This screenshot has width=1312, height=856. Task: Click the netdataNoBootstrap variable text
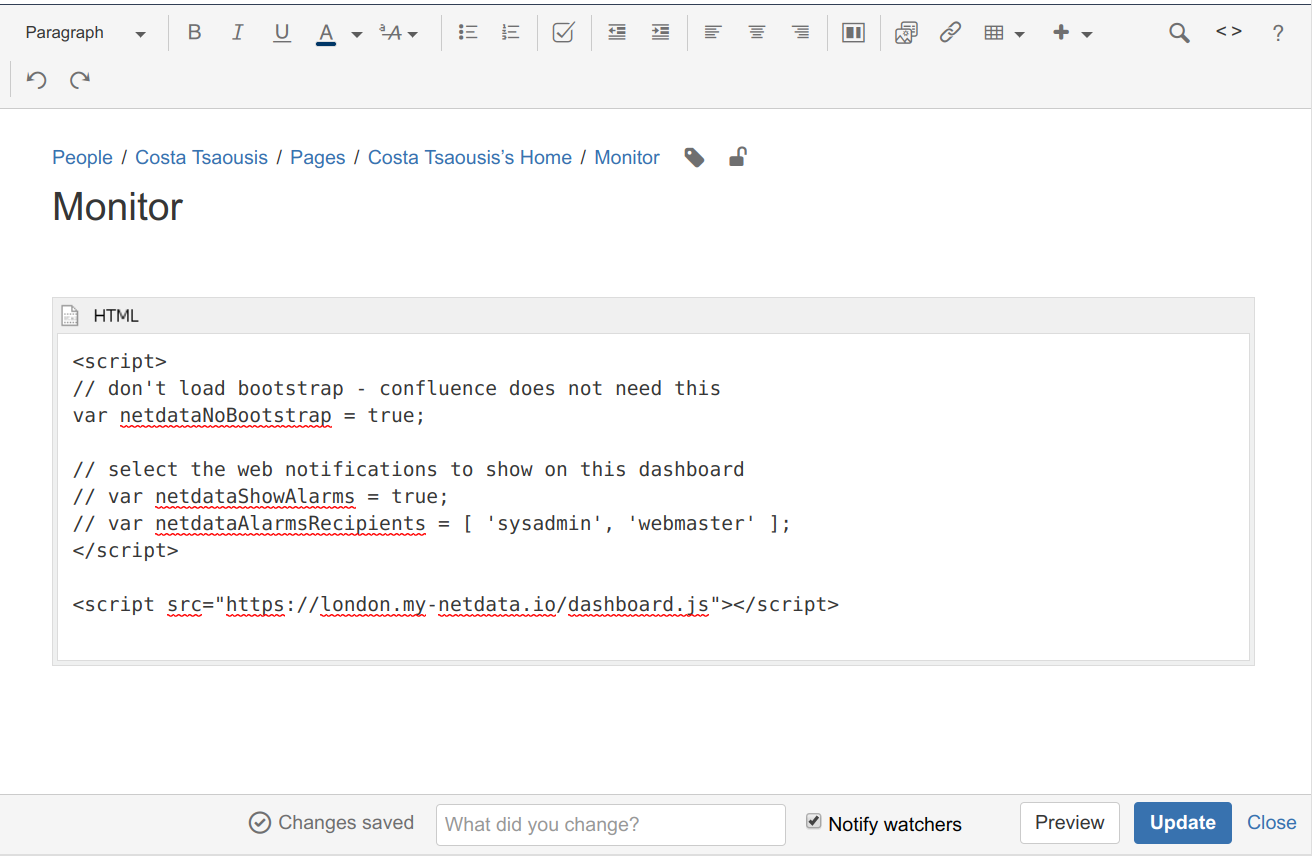click(225, 416)
